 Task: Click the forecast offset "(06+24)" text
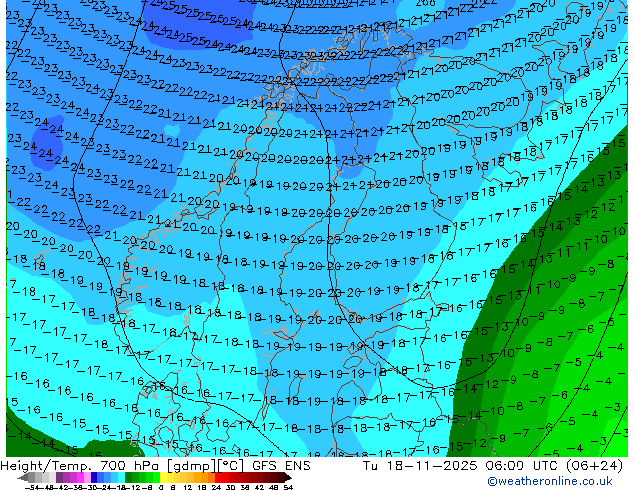(x=594, y=466)
